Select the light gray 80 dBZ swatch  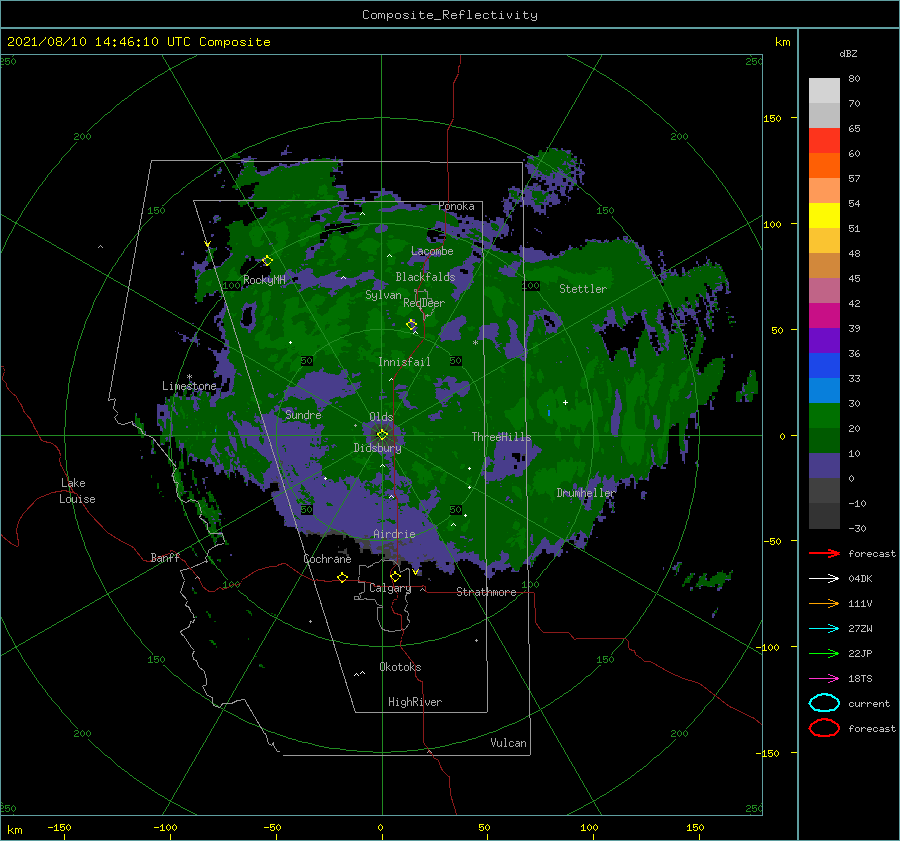coord(824,91)
